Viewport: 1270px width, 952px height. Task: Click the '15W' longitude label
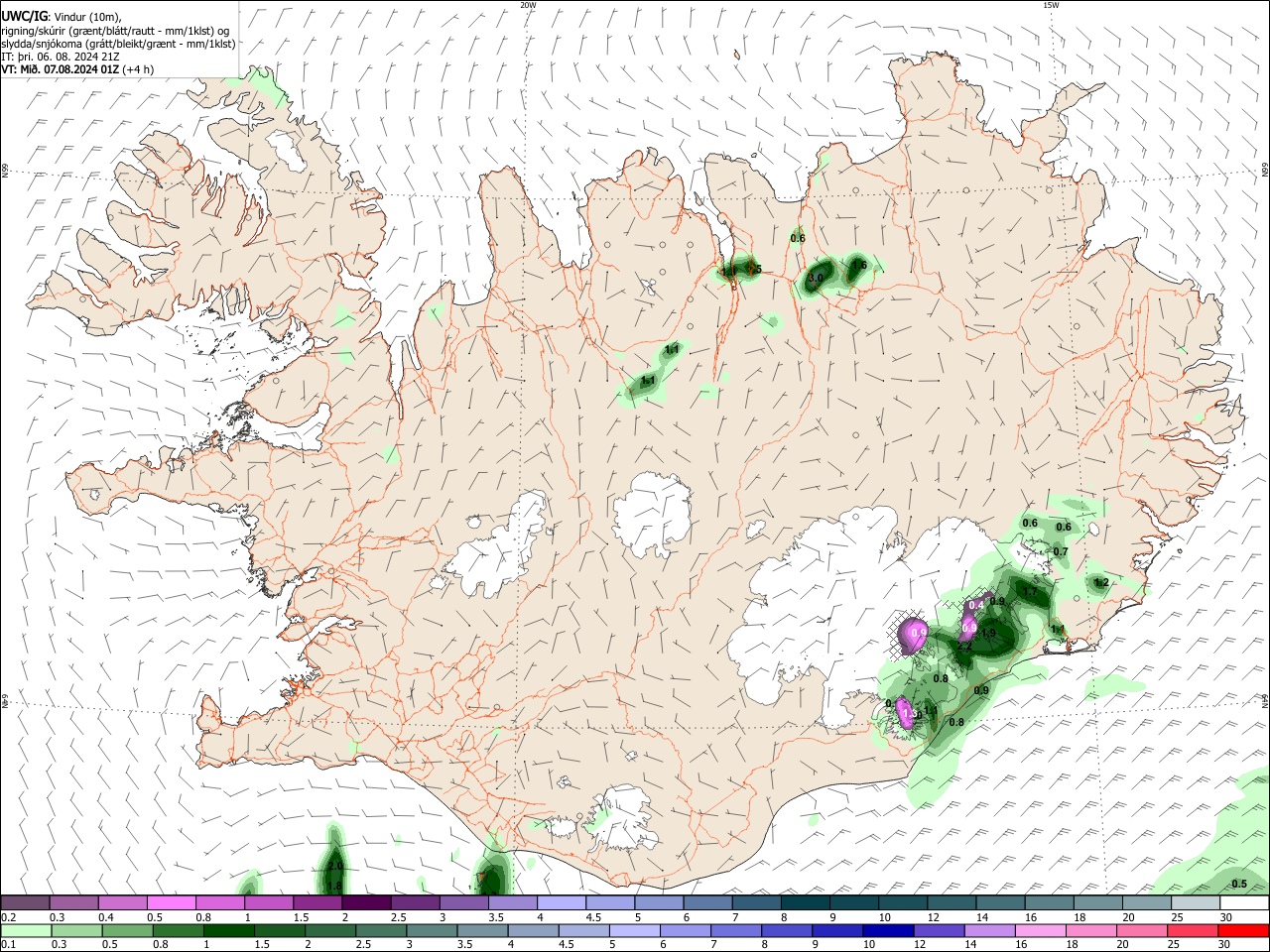click(x=1051, y=5)
